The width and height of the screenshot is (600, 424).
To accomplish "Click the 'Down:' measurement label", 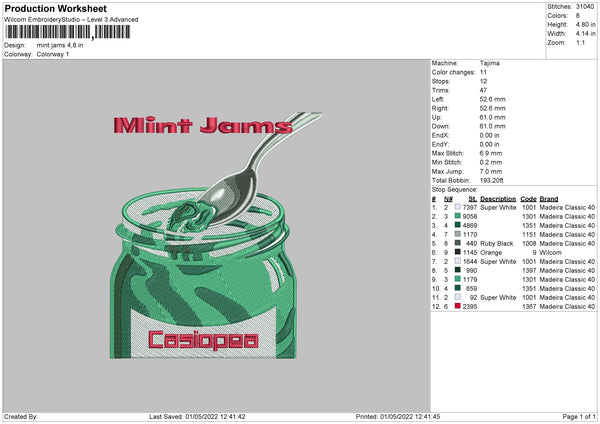I will pyautogui.click(x=440, y=126).
